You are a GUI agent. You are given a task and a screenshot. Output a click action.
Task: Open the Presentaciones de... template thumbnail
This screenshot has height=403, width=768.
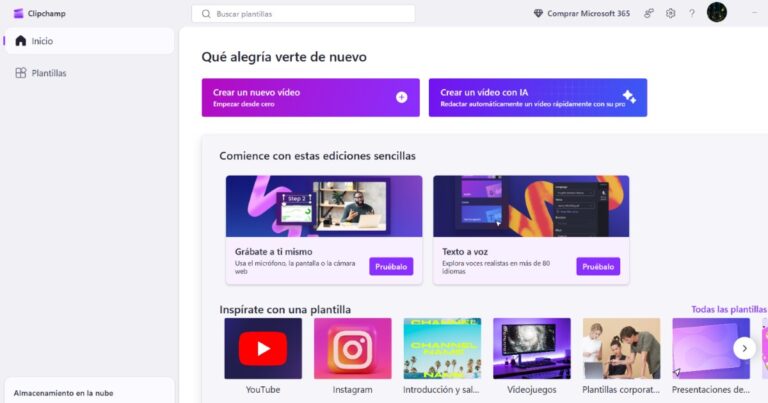pos(711,348)
